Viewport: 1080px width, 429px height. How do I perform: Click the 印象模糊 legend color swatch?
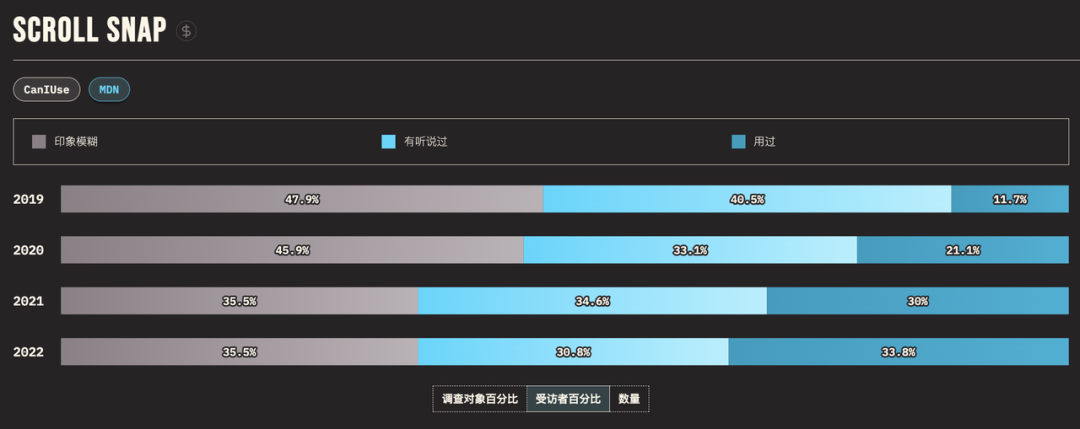point(39,141)
